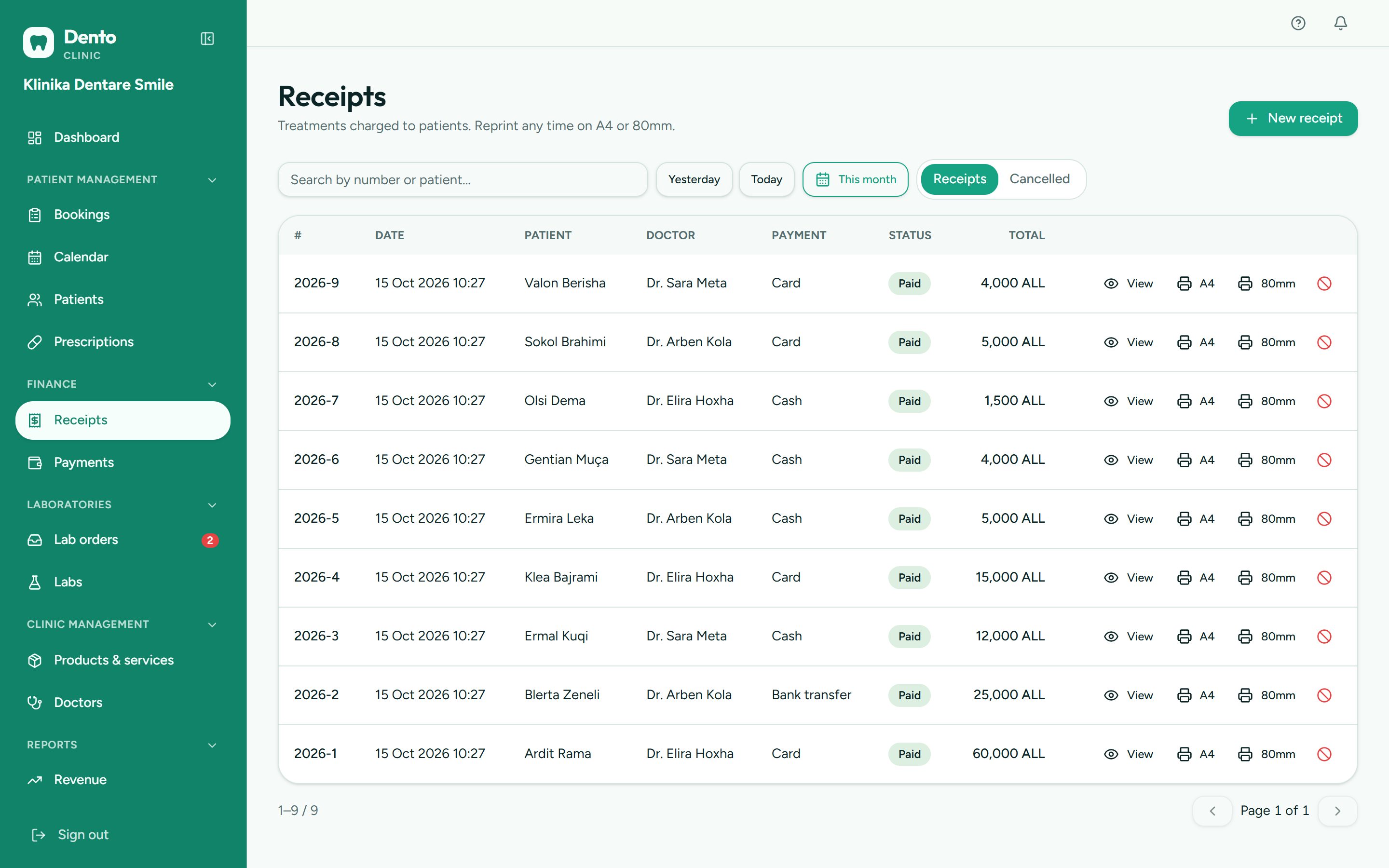The height and width of the screenshot is (868, 1389).
Task: View receipt 2026-4 for Klea Bajrami
Action: [x=1128, y=578]
